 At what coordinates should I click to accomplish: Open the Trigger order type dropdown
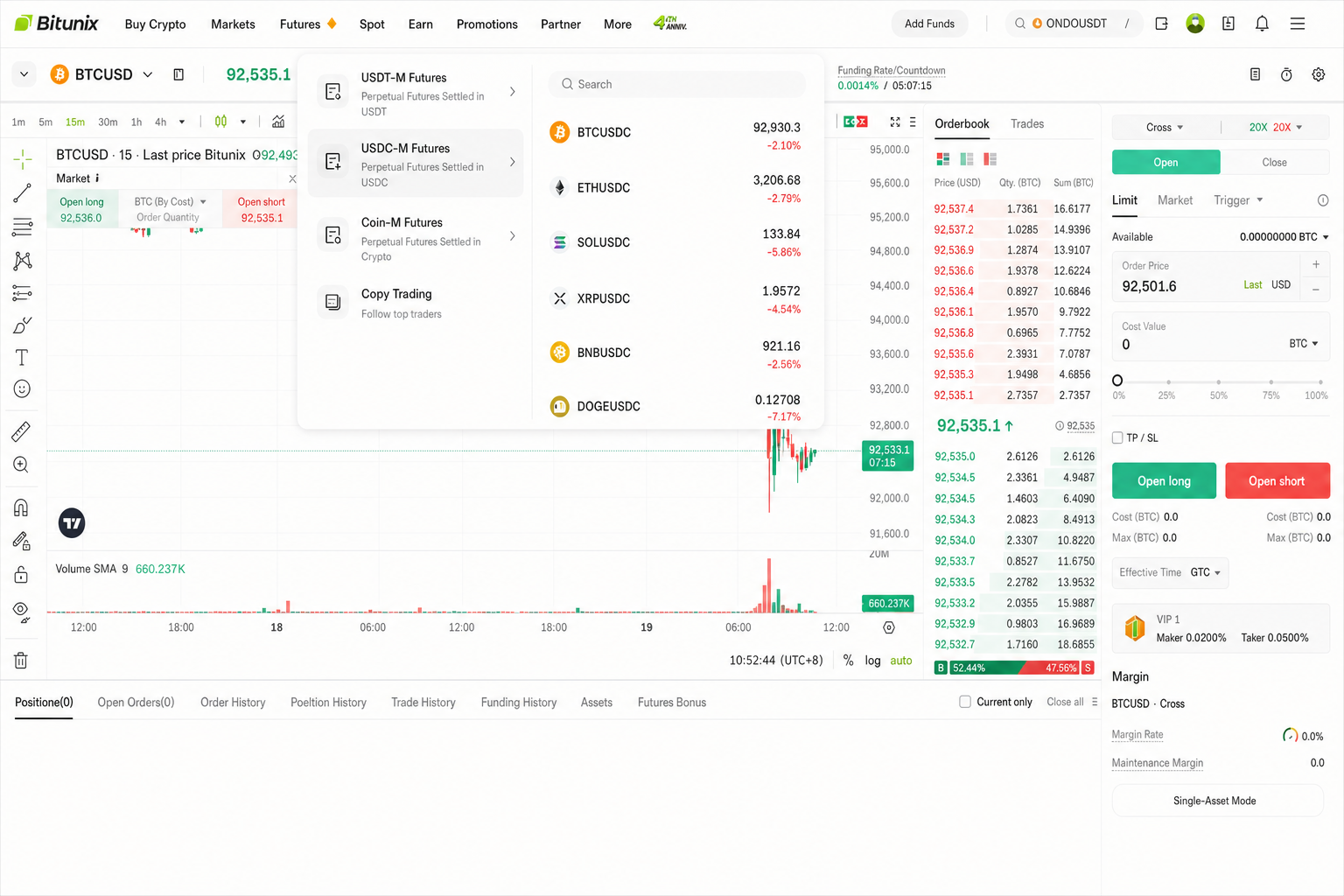tap(1238, 200)
